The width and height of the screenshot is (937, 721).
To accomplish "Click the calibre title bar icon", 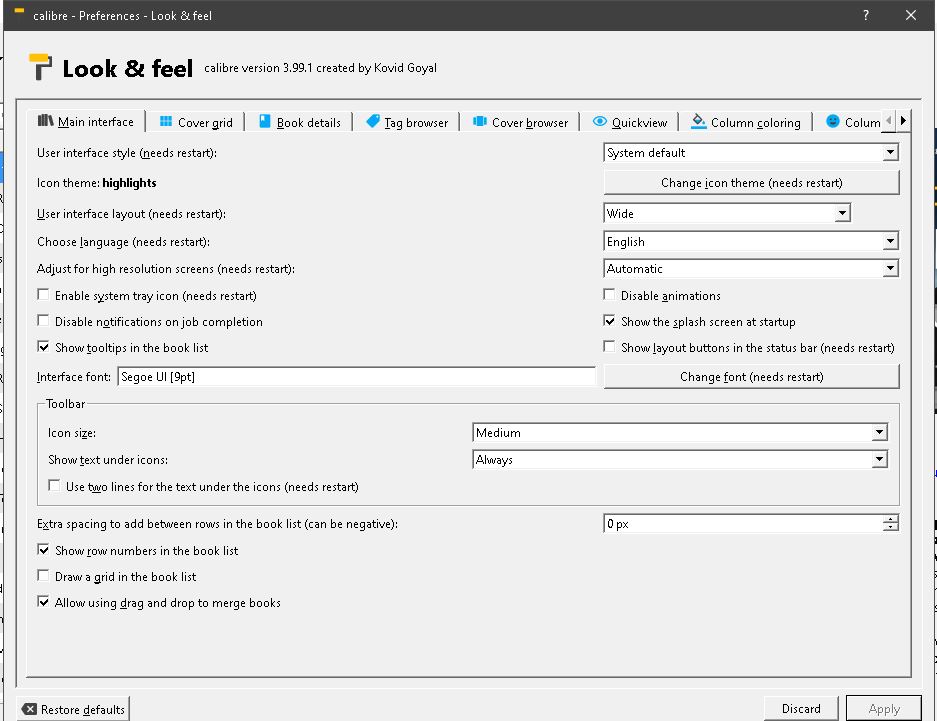I will coord(19,12).
